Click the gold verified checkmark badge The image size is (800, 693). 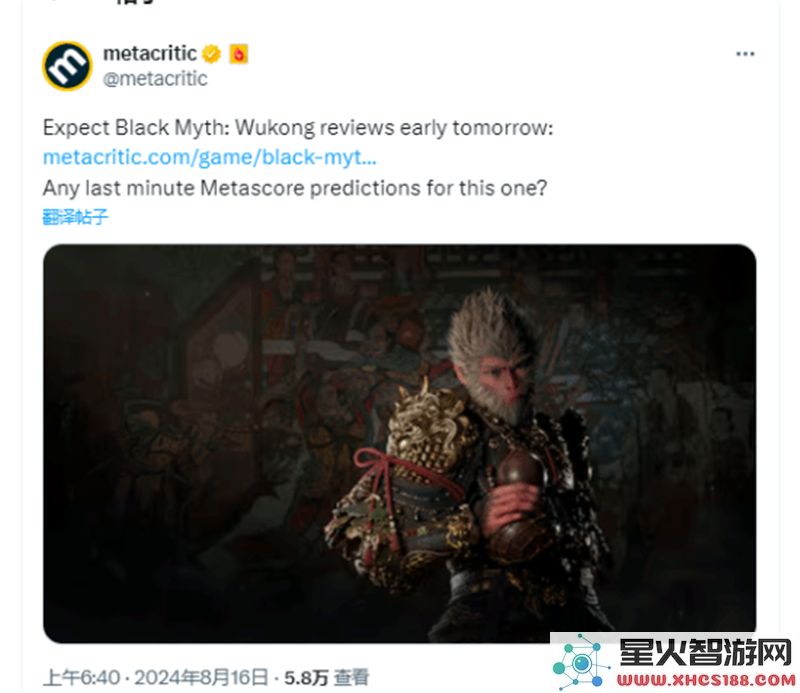(x=211, y=54)
